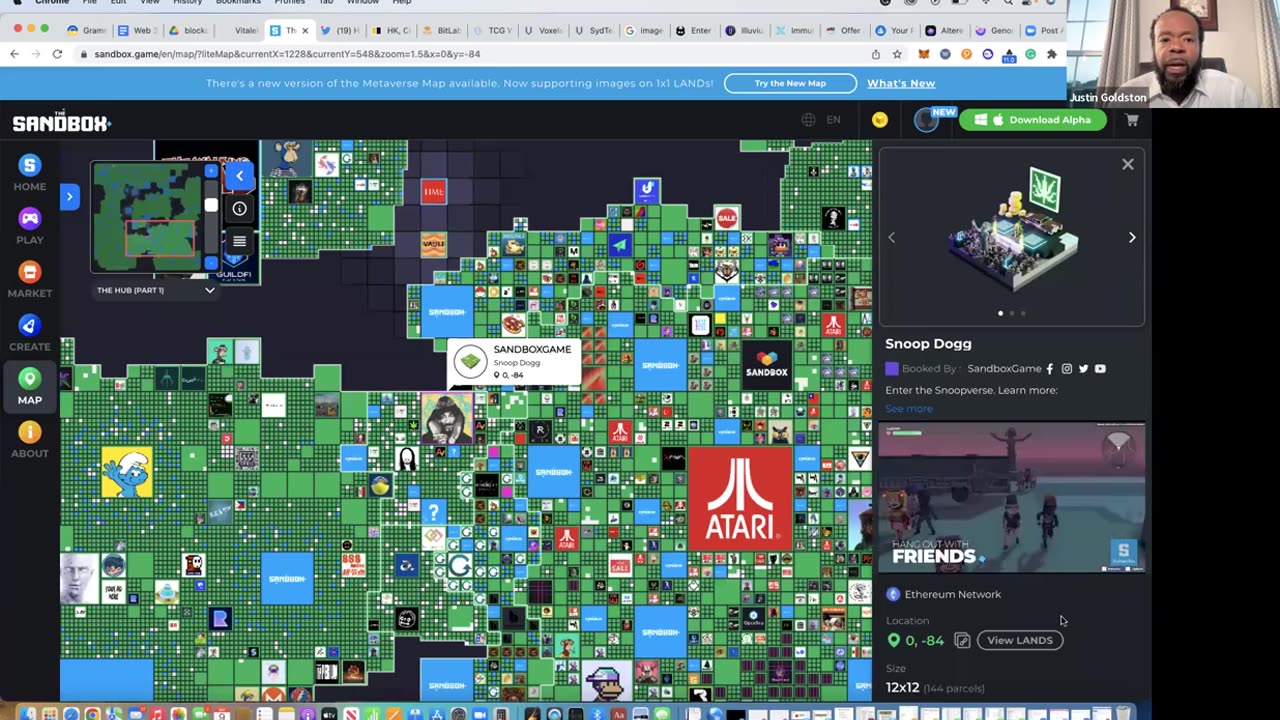Open SandboxGame Instagram link icon
1280x720 pixels.
pos(1066,369)
